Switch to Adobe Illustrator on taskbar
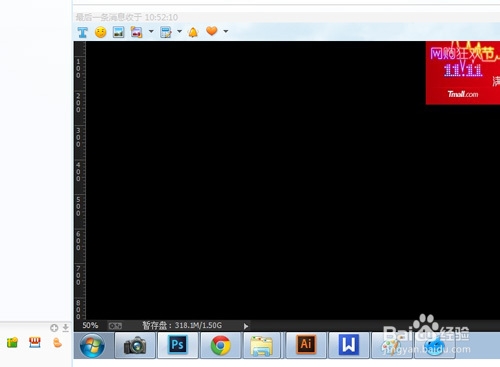This screenshot has width=500, height=367. [x=306, y=345]
